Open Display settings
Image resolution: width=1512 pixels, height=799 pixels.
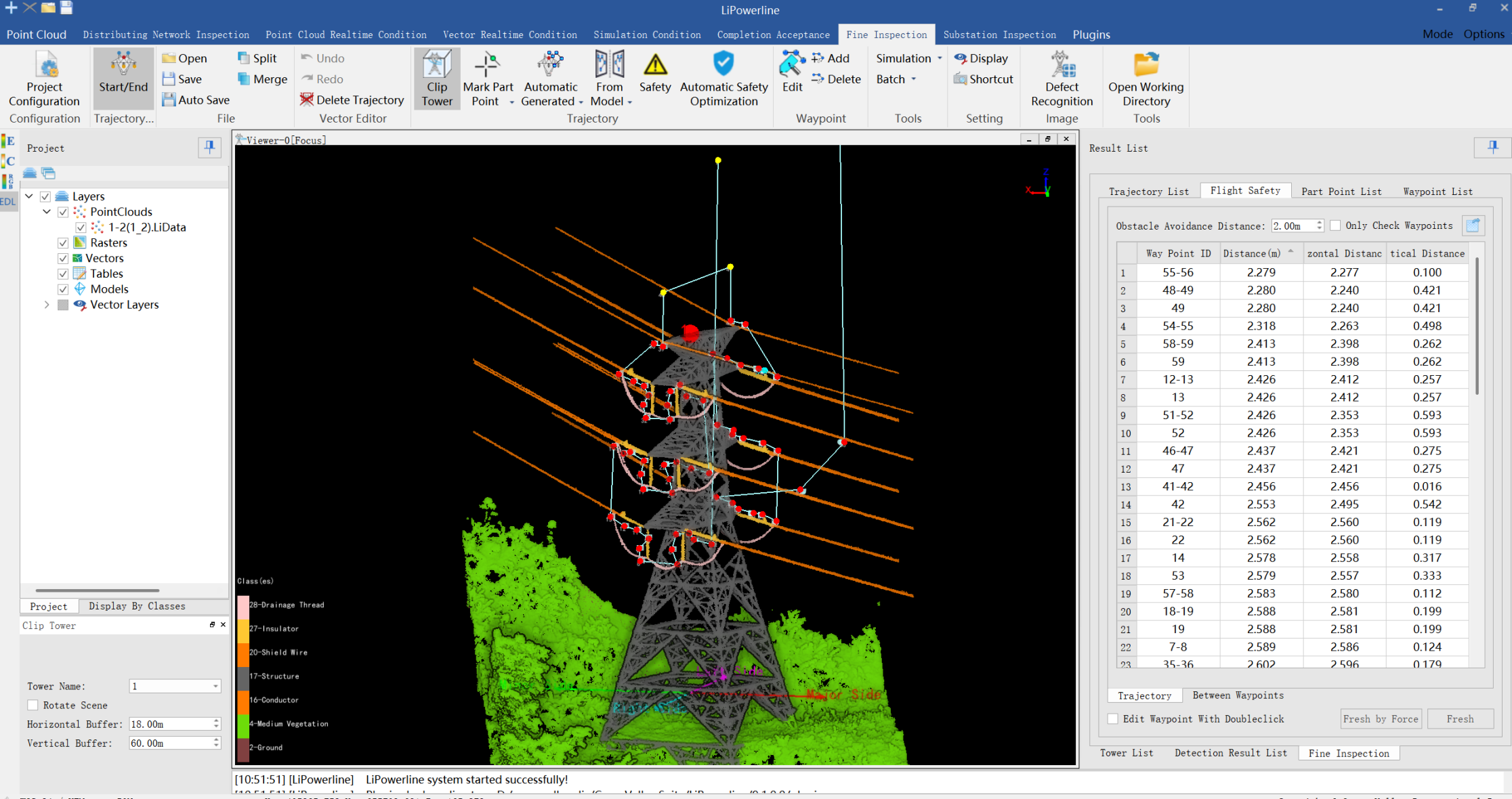tap(981, 58)
